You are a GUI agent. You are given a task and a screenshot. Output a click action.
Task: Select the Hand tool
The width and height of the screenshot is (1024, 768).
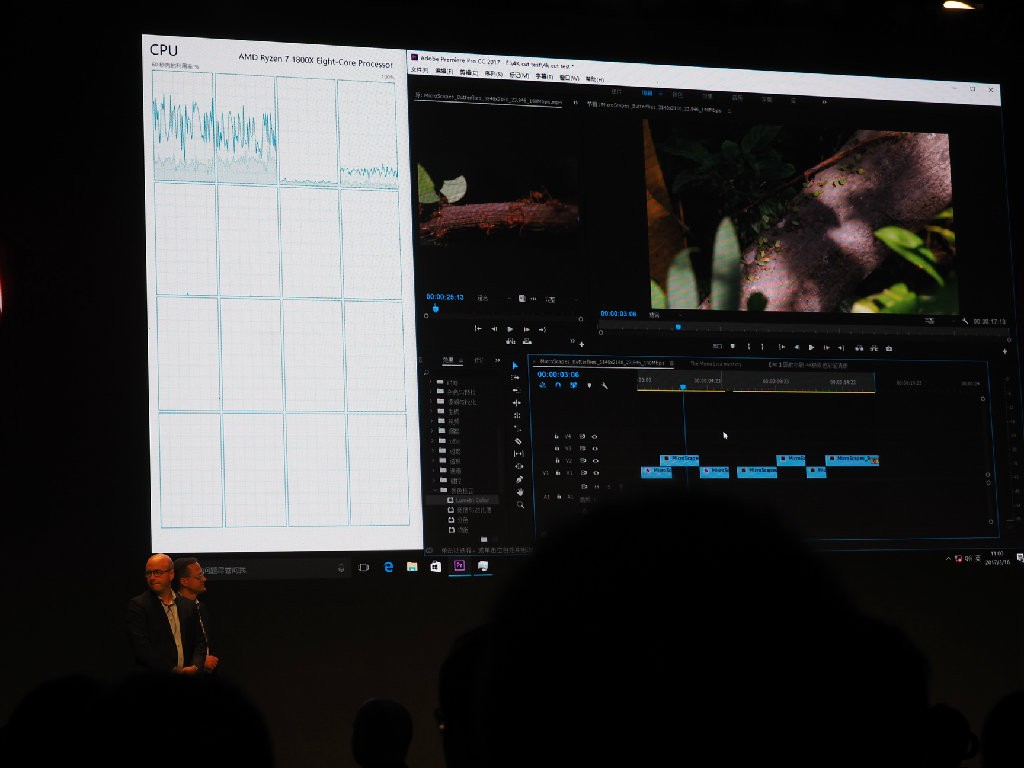click(x=520, y=491)
